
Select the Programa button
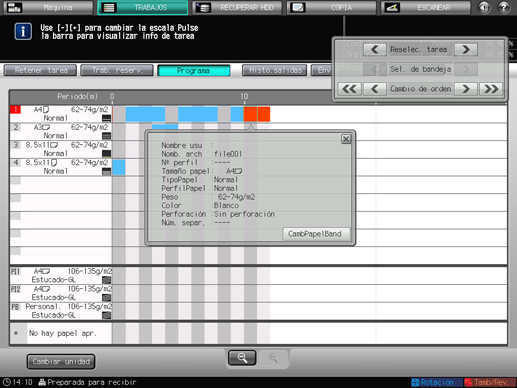coord(194,70)
